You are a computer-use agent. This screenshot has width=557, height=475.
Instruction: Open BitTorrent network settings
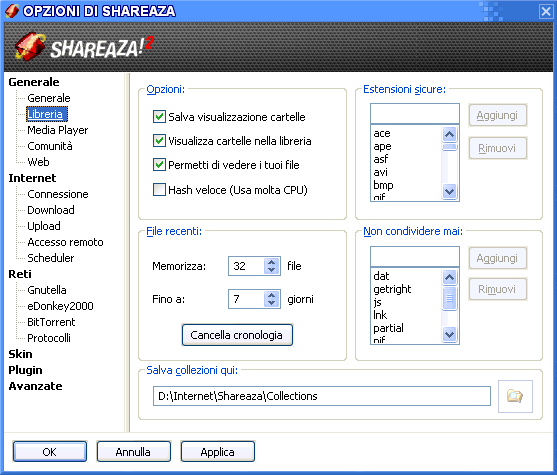pos(51,322)
